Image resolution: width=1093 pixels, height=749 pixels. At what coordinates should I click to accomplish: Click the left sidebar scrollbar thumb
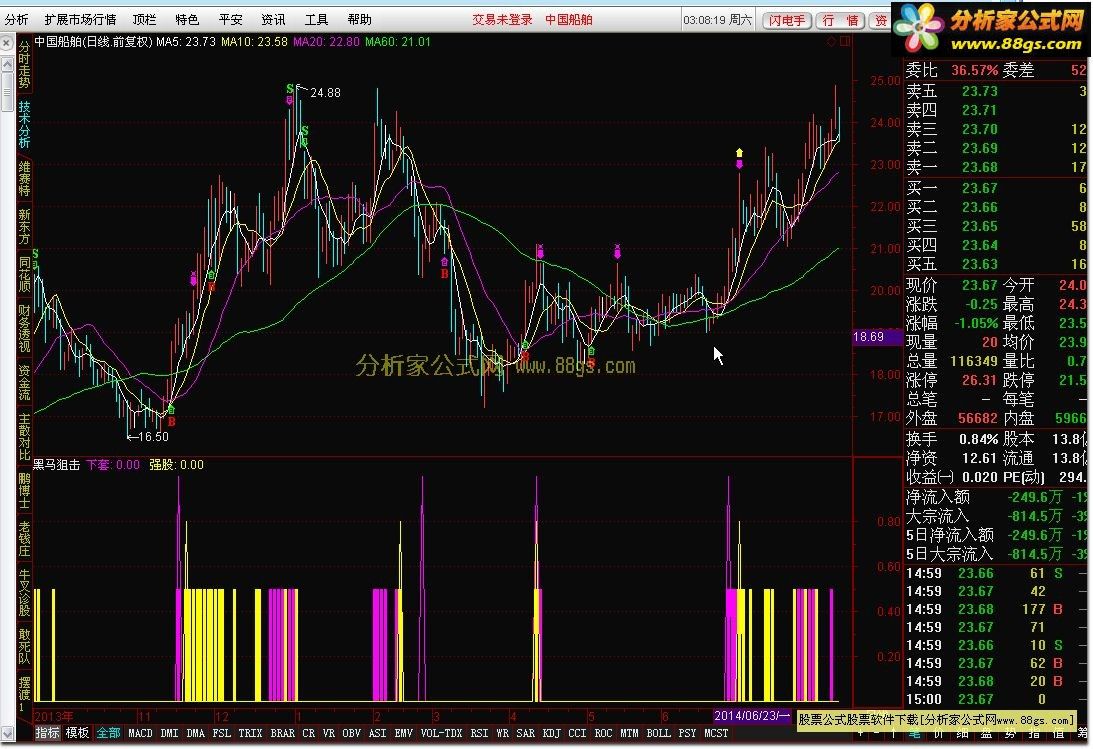coord(7,91)
